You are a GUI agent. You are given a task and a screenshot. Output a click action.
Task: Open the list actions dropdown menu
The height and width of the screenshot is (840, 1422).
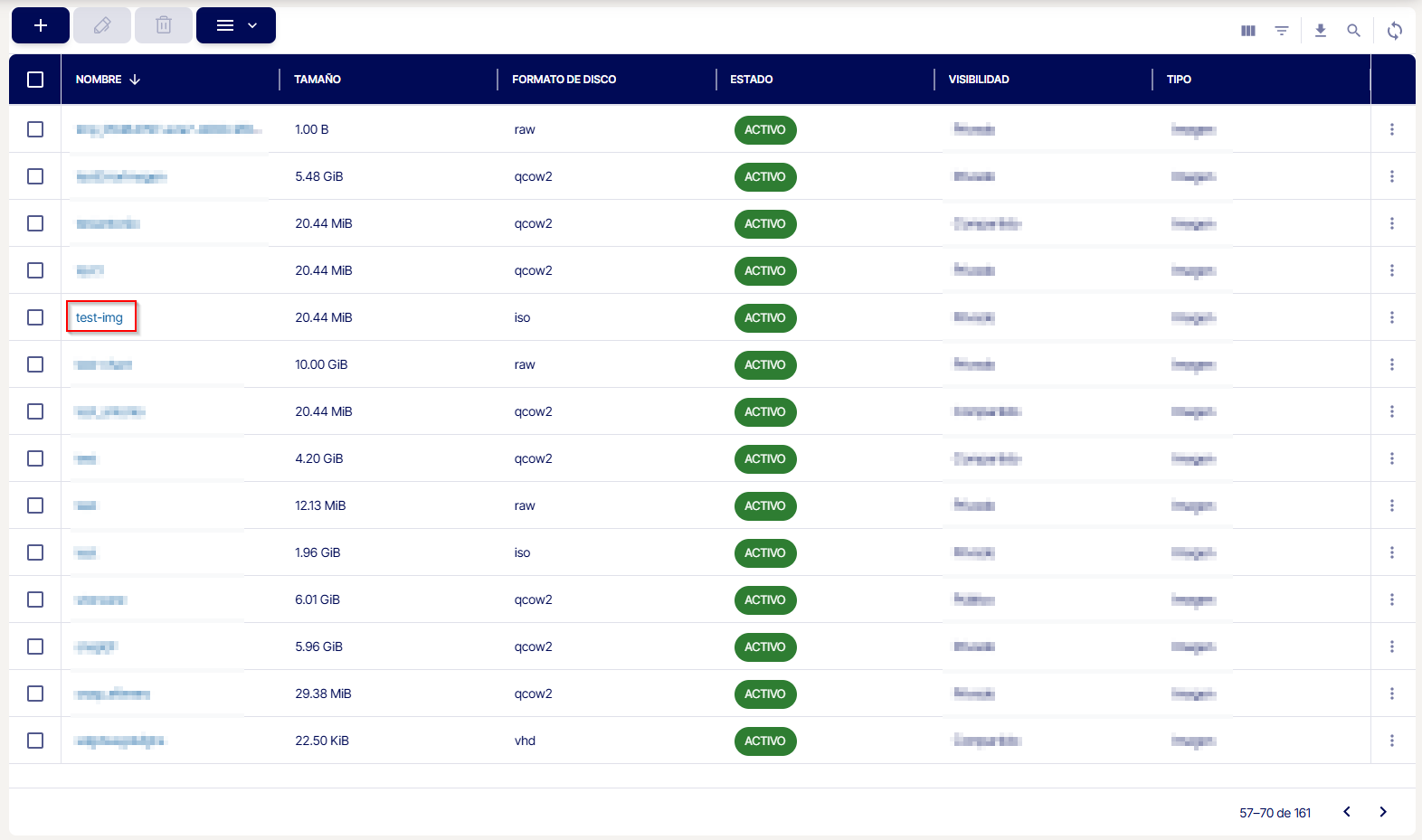pos(236,25)
